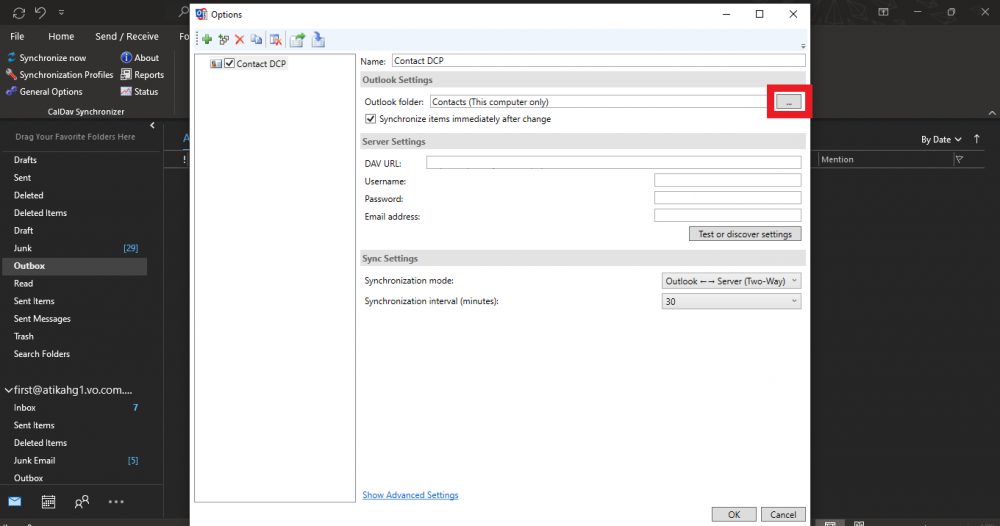Open the File menu tab
Screen dimensions: 1000x526
17,36
